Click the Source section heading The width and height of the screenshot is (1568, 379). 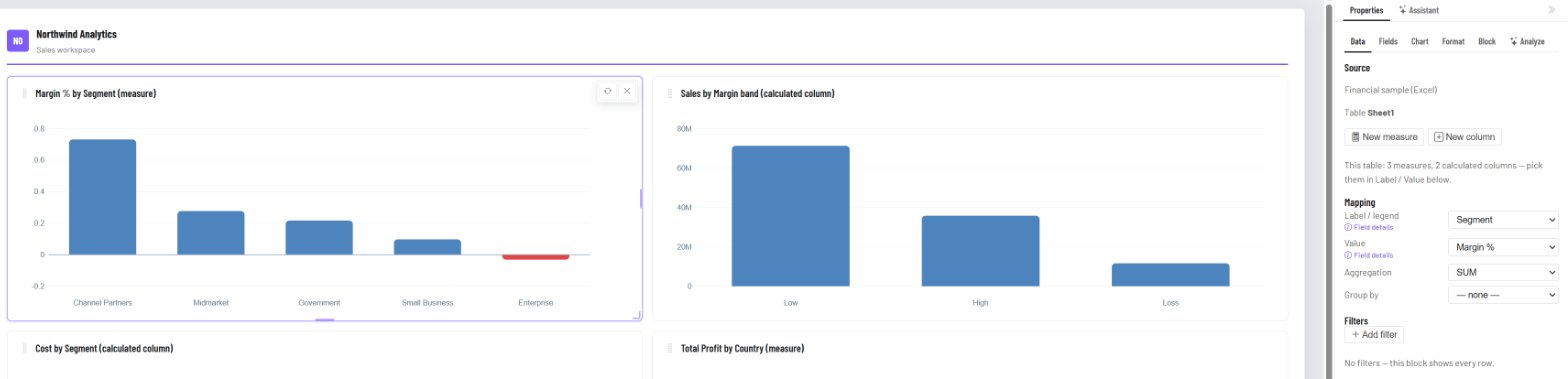click(1357, 67)
